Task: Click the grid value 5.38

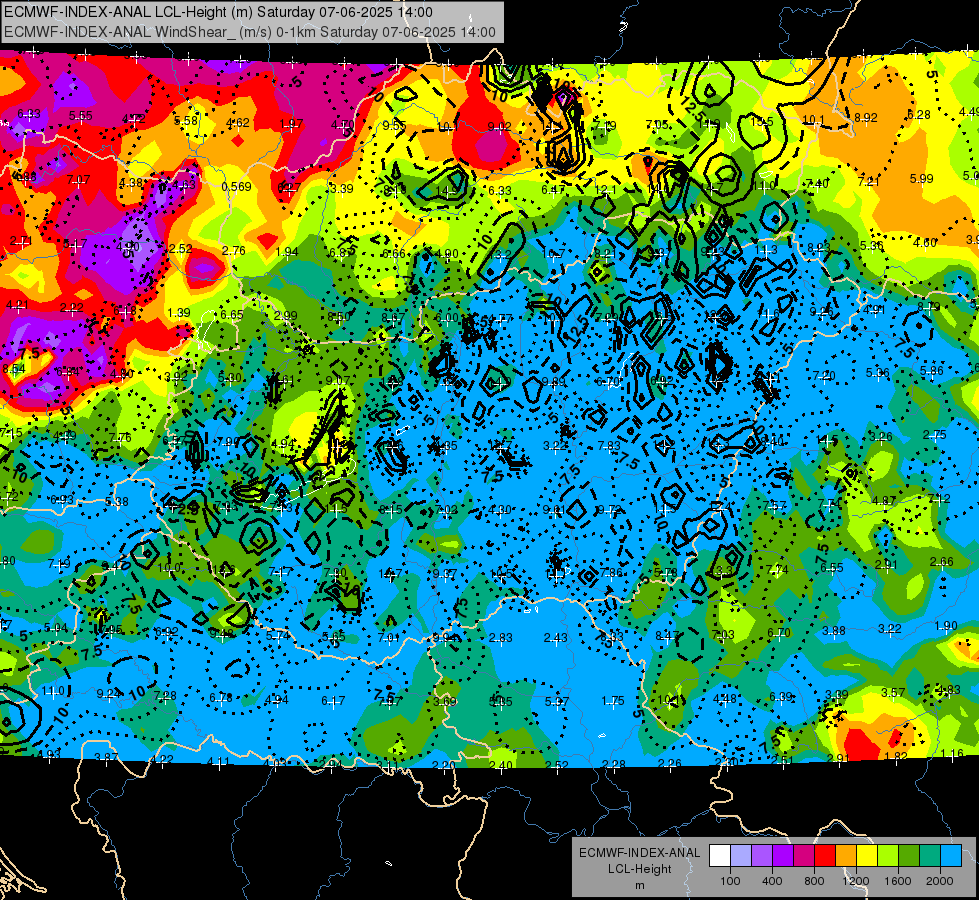Action: click(117, 502)
